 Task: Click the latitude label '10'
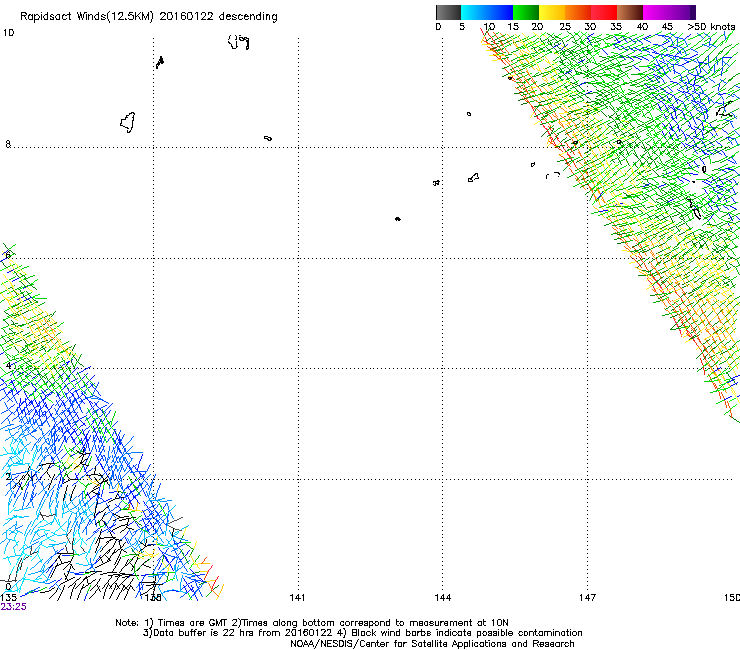(x=8, y=33)
